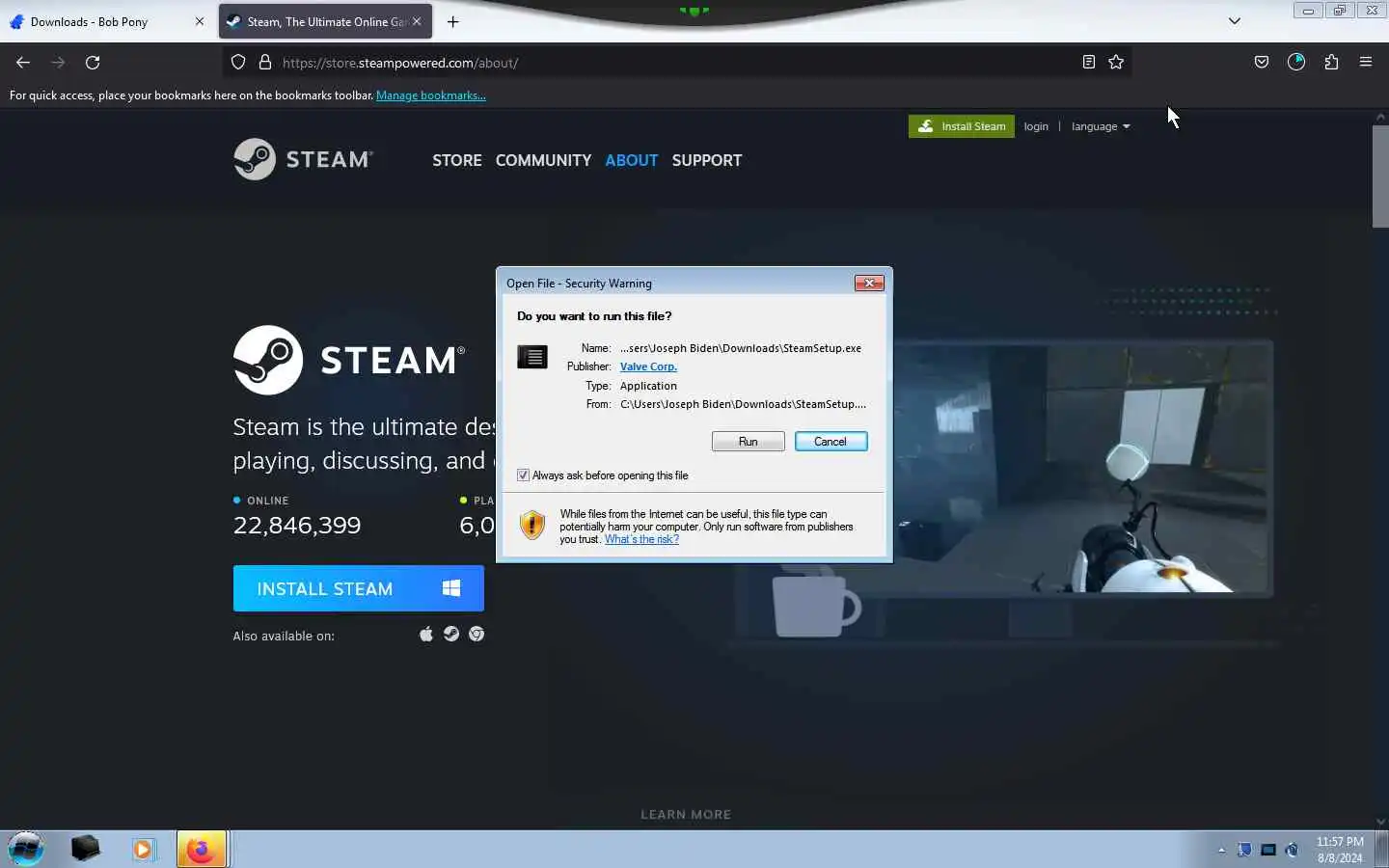Open the SUPPORT menu item
1389x868 pixels.
[x=707, y=160]
